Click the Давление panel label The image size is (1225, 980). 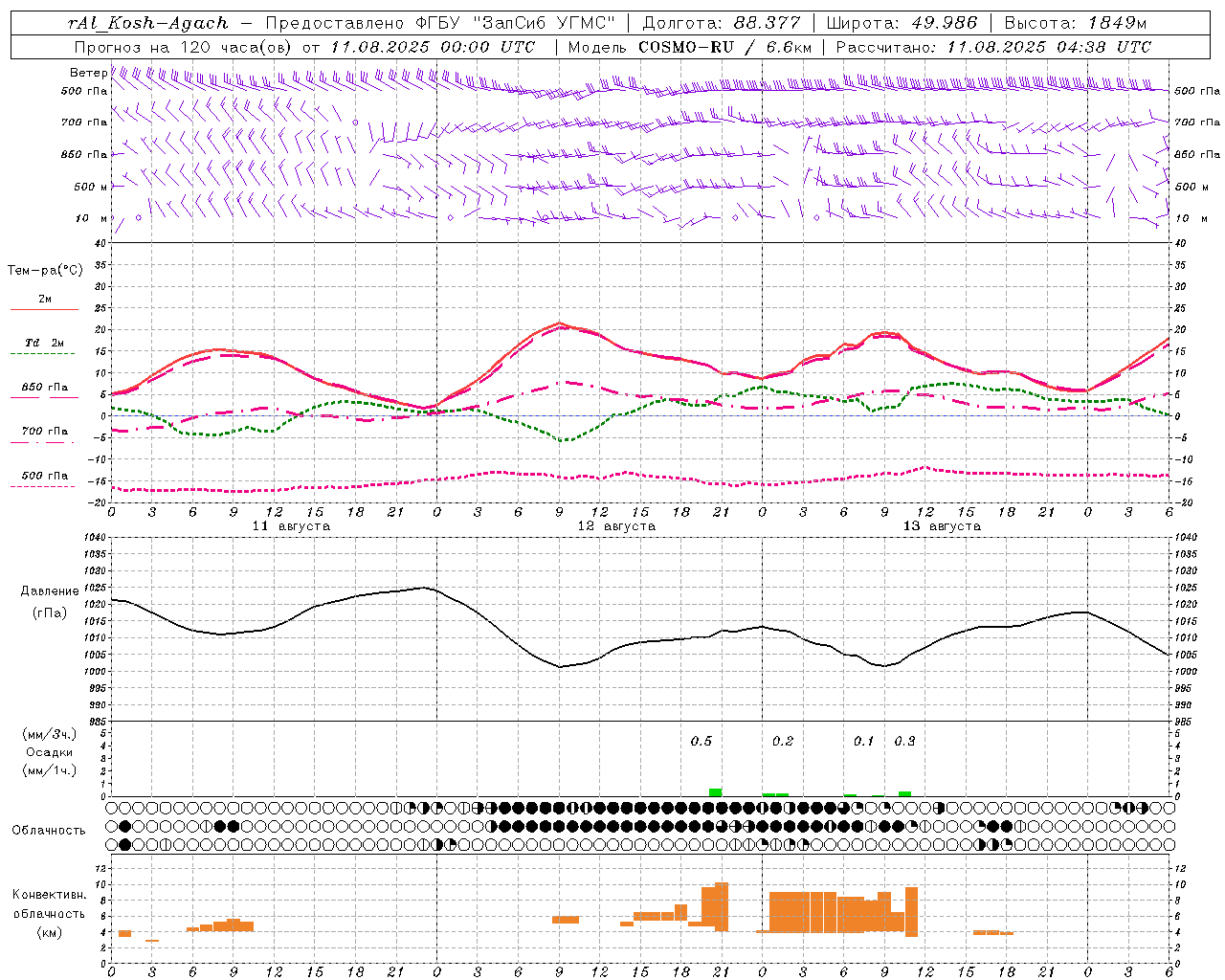pos(50,591)
